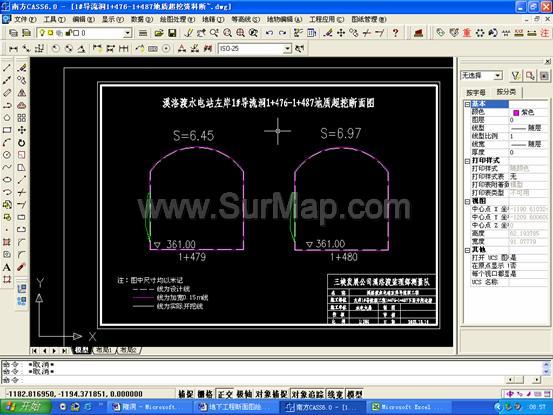Toggle 对象追踪 object tracking in status bar

(308, 394)
